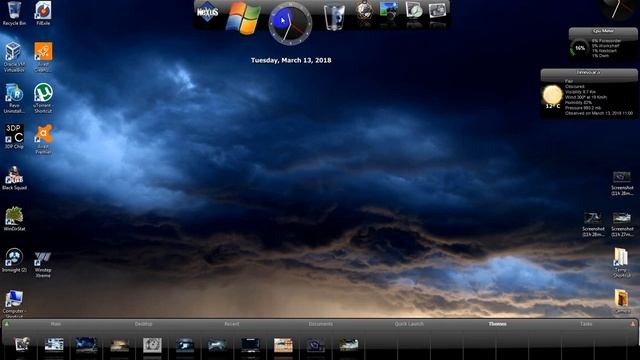
Task: Switch to the Main shelf tab
Action: (56, 324)
